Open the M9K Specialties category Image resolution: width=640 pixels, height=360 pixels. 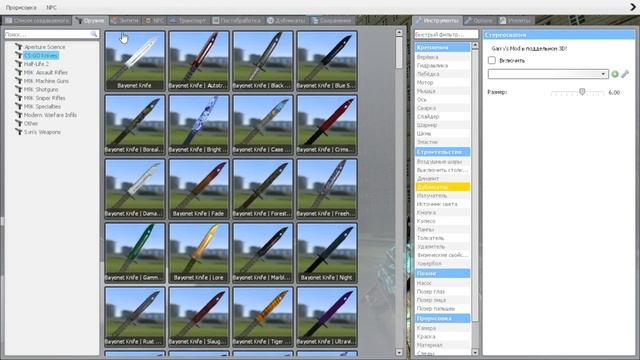click(x=42, y=107)
